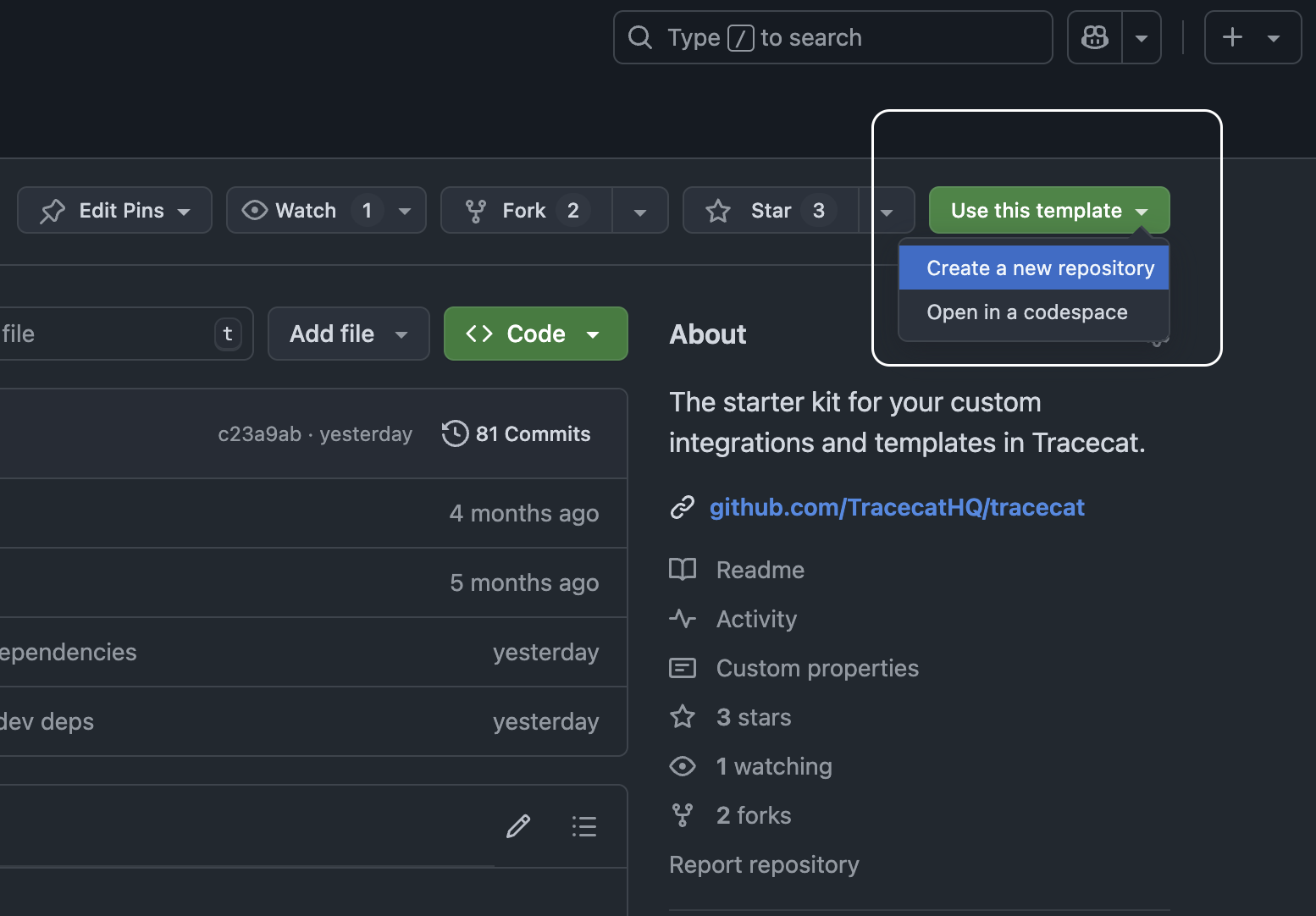Select Open in a codespace

1034,312
